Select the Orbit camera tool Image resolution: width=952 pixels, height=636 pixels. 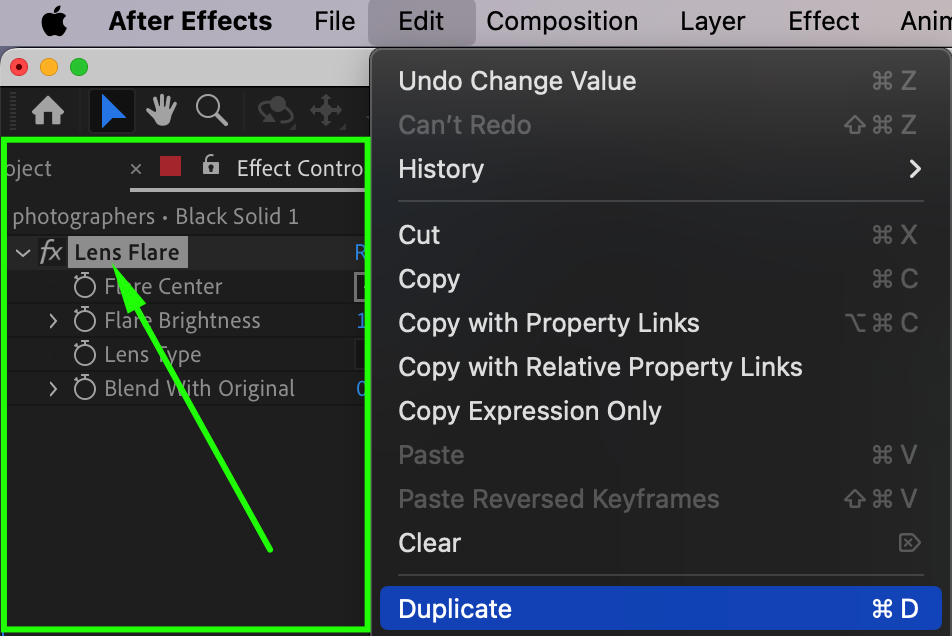tap(274, 111)
